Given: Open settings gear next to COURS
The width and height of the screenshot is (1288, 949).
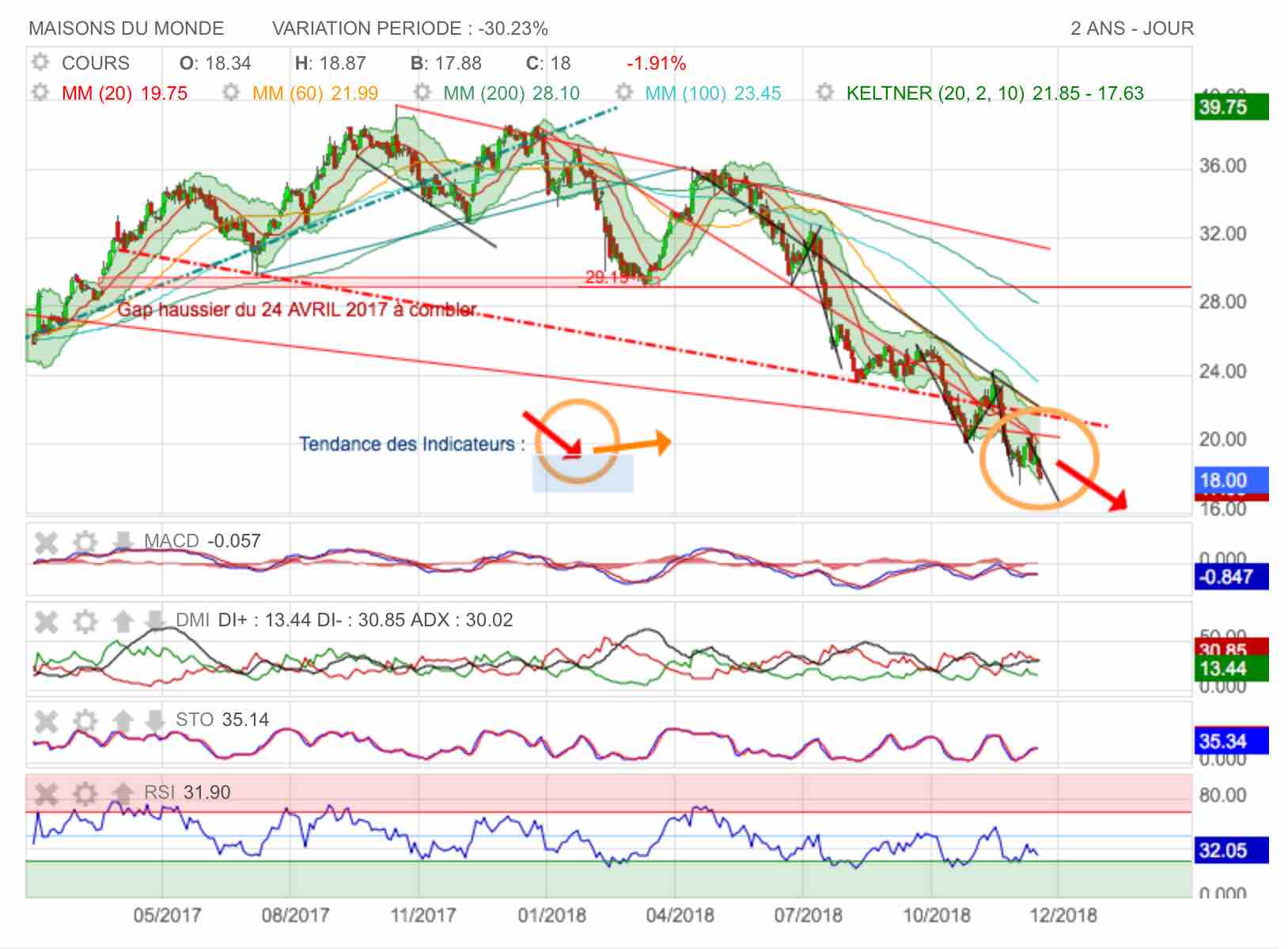Looking at the screenshot, I should (x=40, y=62).
